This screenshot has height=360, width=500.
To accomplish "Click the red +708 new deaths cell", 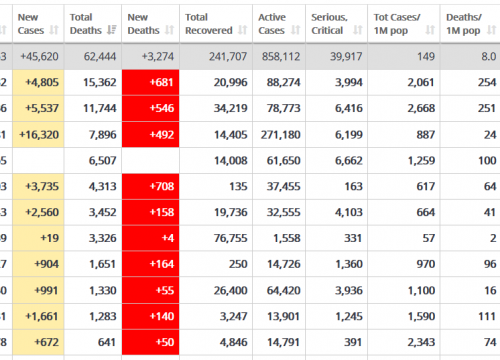I will pyautogui.click(x=151, y=186).
